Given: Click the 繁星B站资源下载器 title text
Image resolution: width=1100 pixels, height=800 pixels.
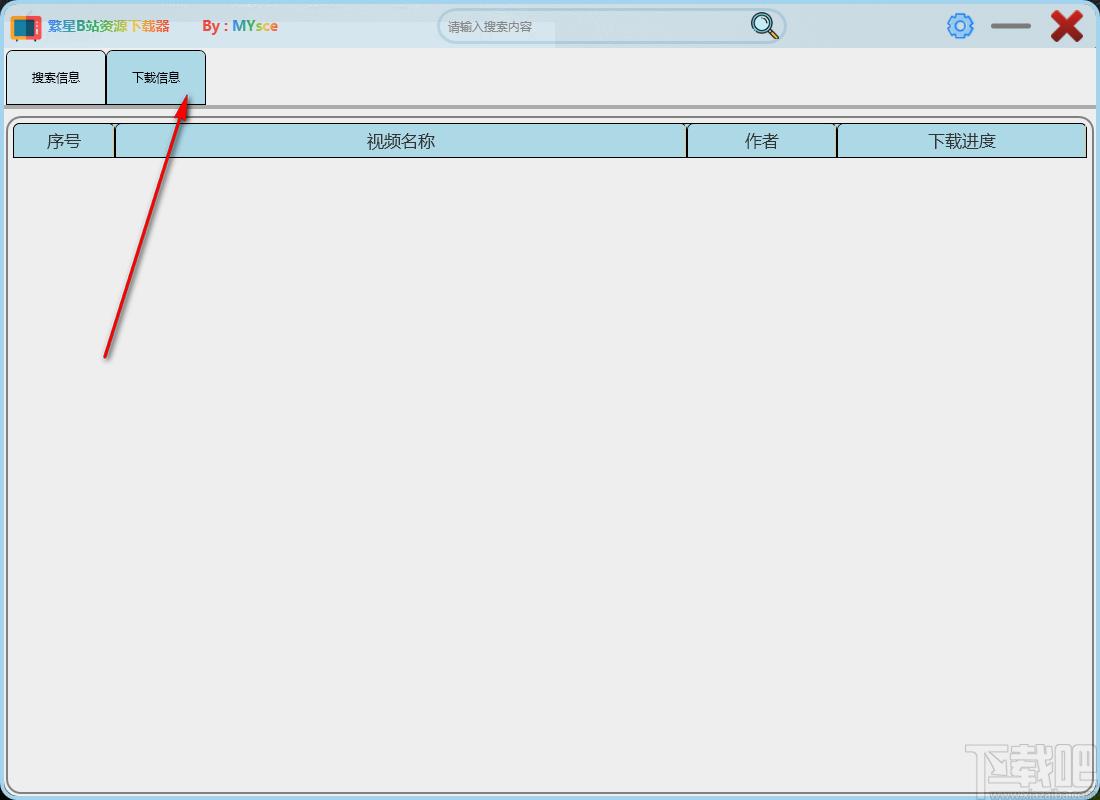Looking at the screenshot, I should pos(109,26).
